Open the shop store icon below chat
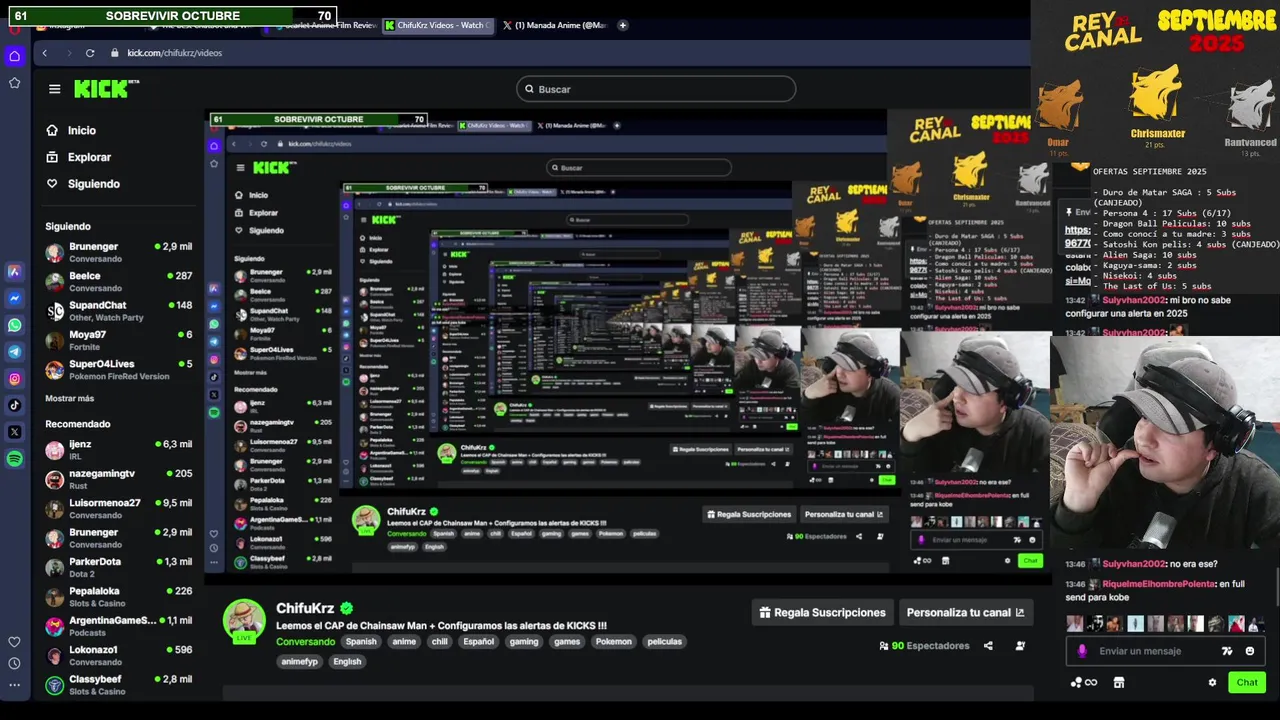The width and height of the screenshot is (1280, 720). coord(1119,683)
